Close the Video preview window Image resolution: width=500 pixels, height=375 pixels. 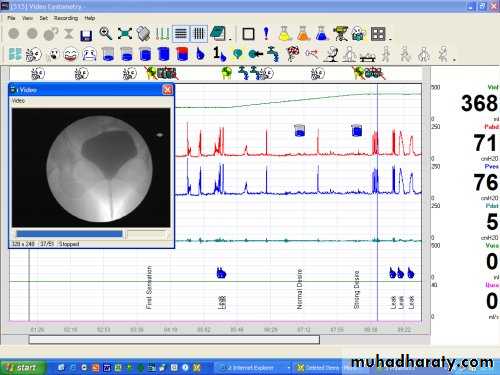tap(167, 90)
